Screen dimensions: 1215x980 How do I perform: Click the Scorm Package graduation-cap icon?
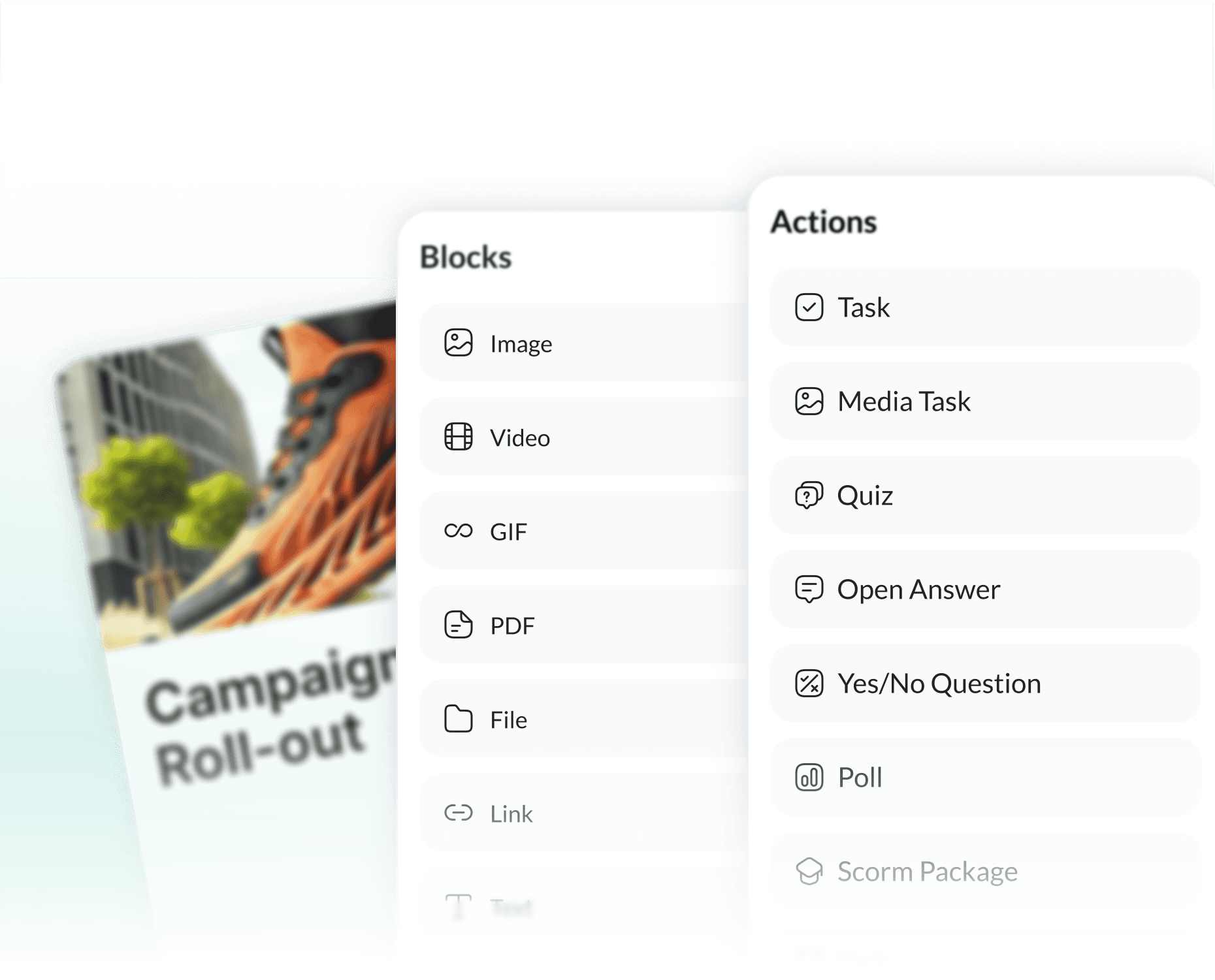[809, 872]
